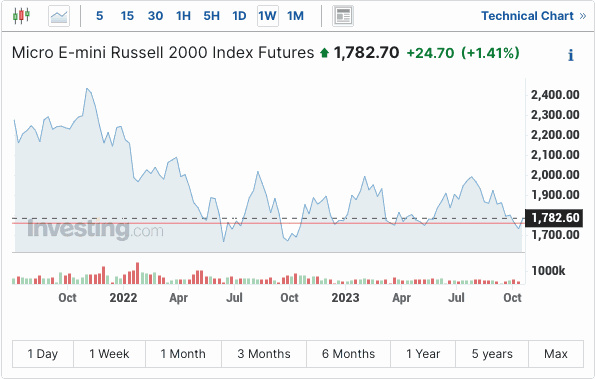Switch to area chart view
595x379 pixels.
pos(59,16)
